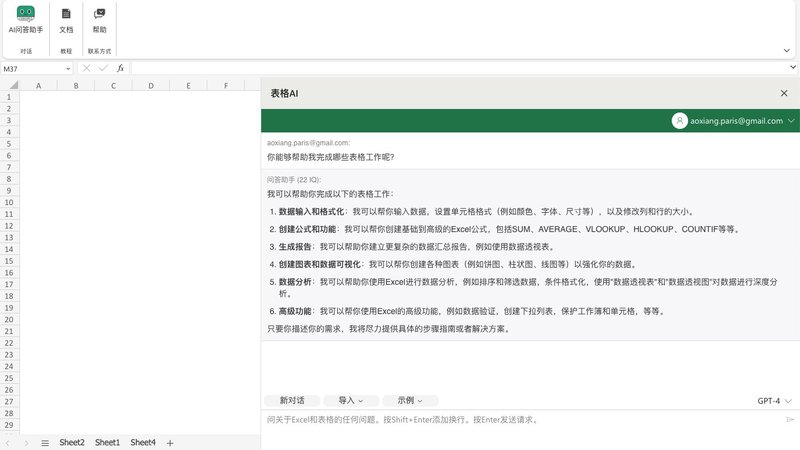The image size is (800, 450).
Task: Open the 帮助 help icon
Action: [99, 14]
